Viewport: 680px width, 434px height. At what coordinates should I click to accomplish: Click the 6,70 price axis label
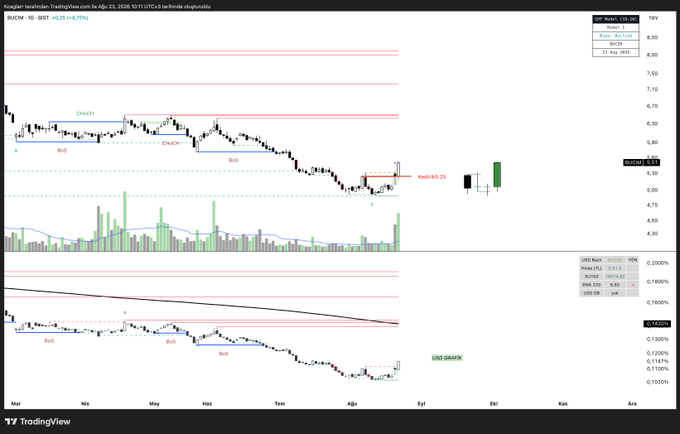click(x=652, y=106)
